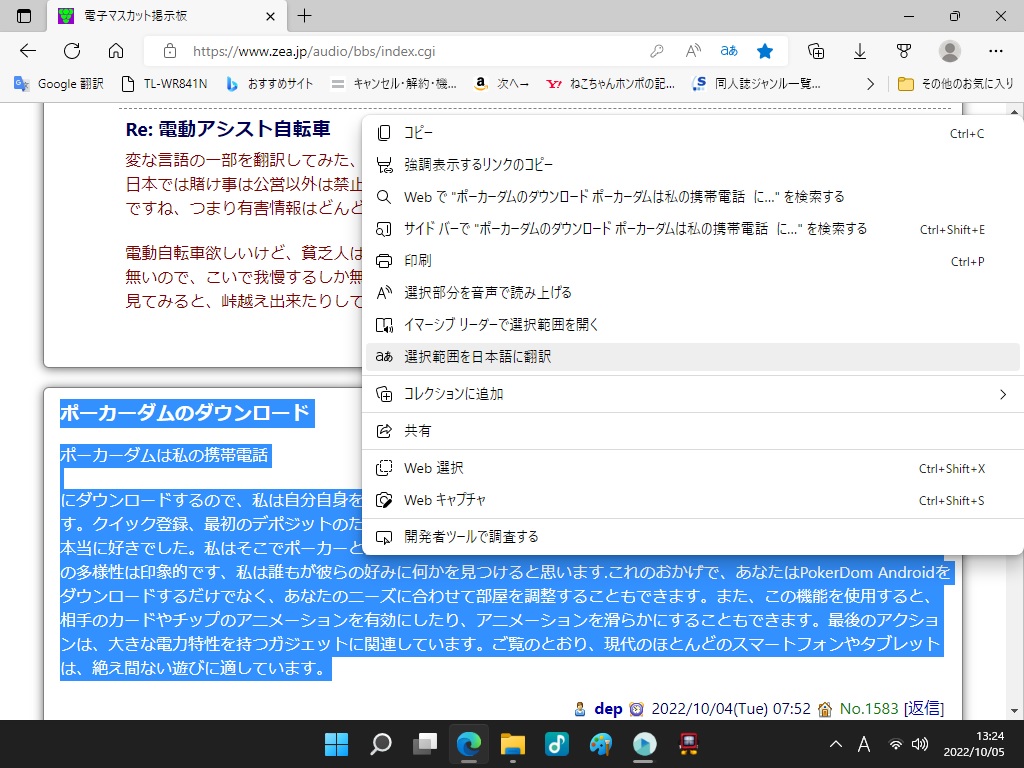Choose Web 選択 from the context menu
Viewport: 1024px width, 768px height.
coord(693,468)
